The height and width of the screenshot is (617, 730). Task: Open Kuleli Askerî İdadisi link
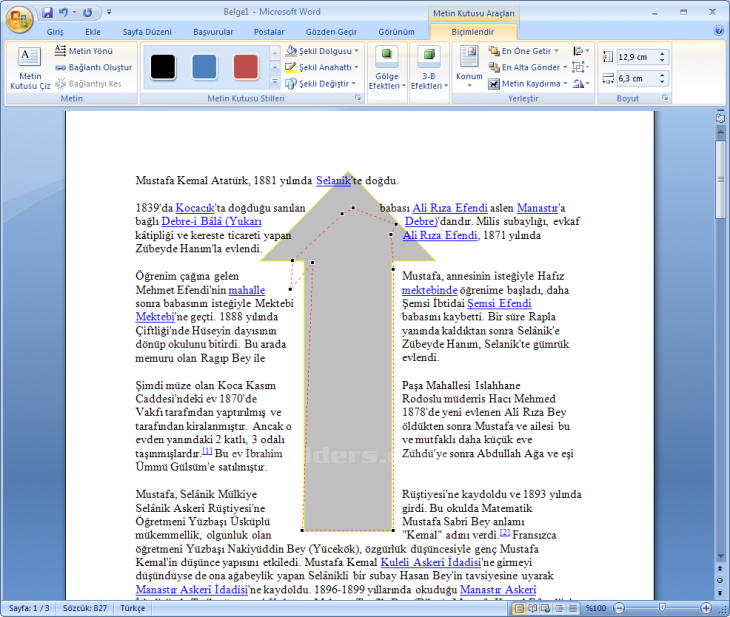point(431,563)
